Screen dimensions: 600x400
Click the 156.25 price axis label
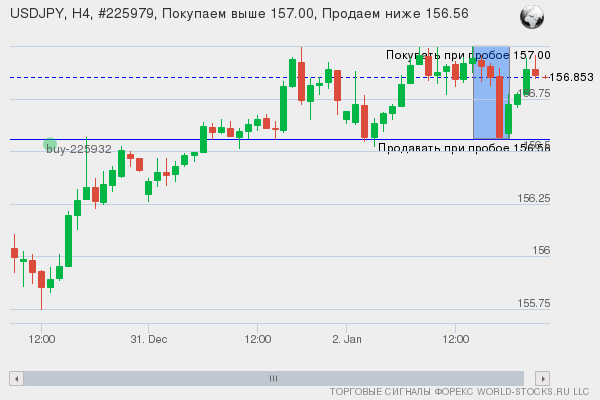(x=534, y=198)
